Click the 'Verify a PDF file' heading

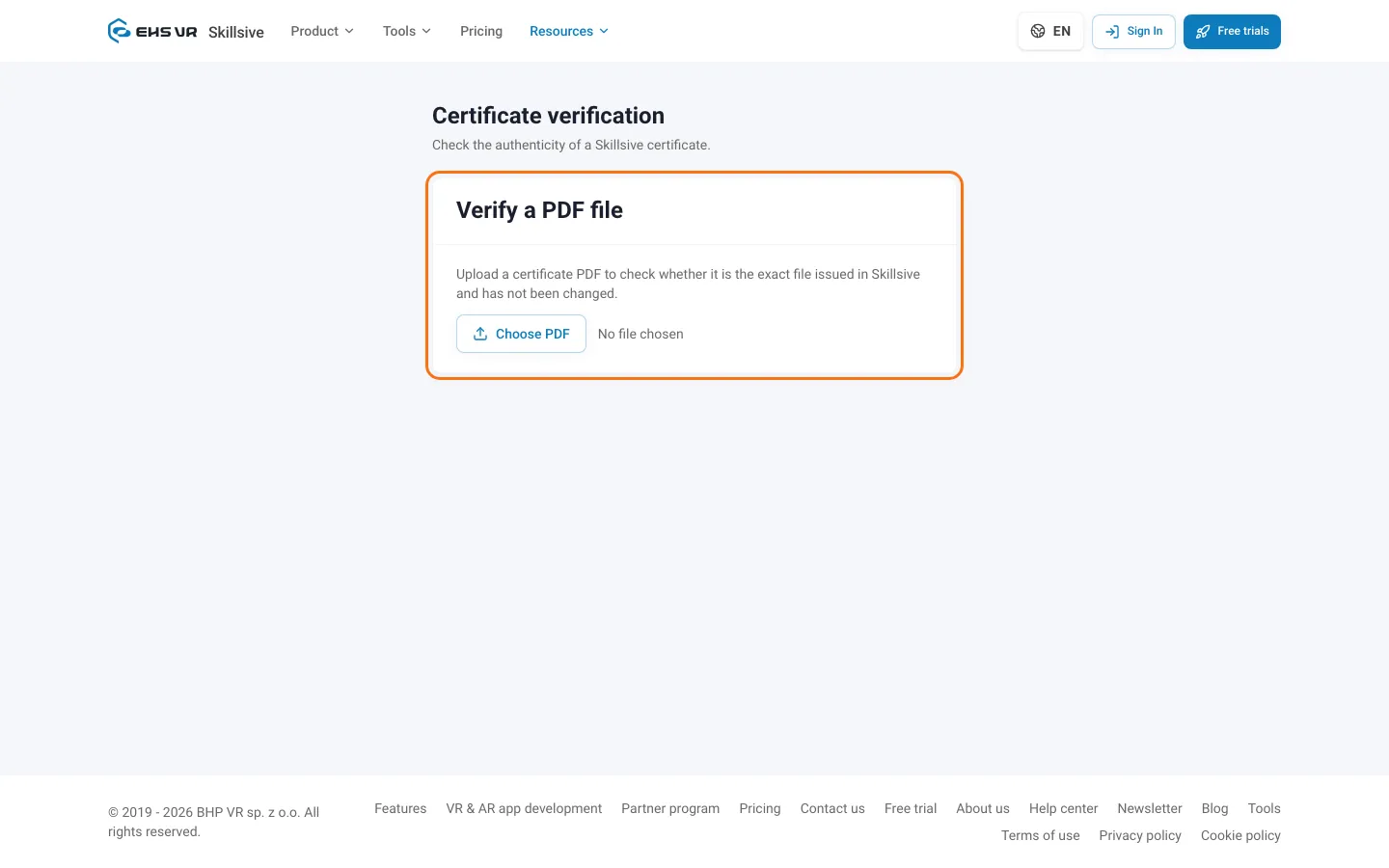(x=539, y=210)
